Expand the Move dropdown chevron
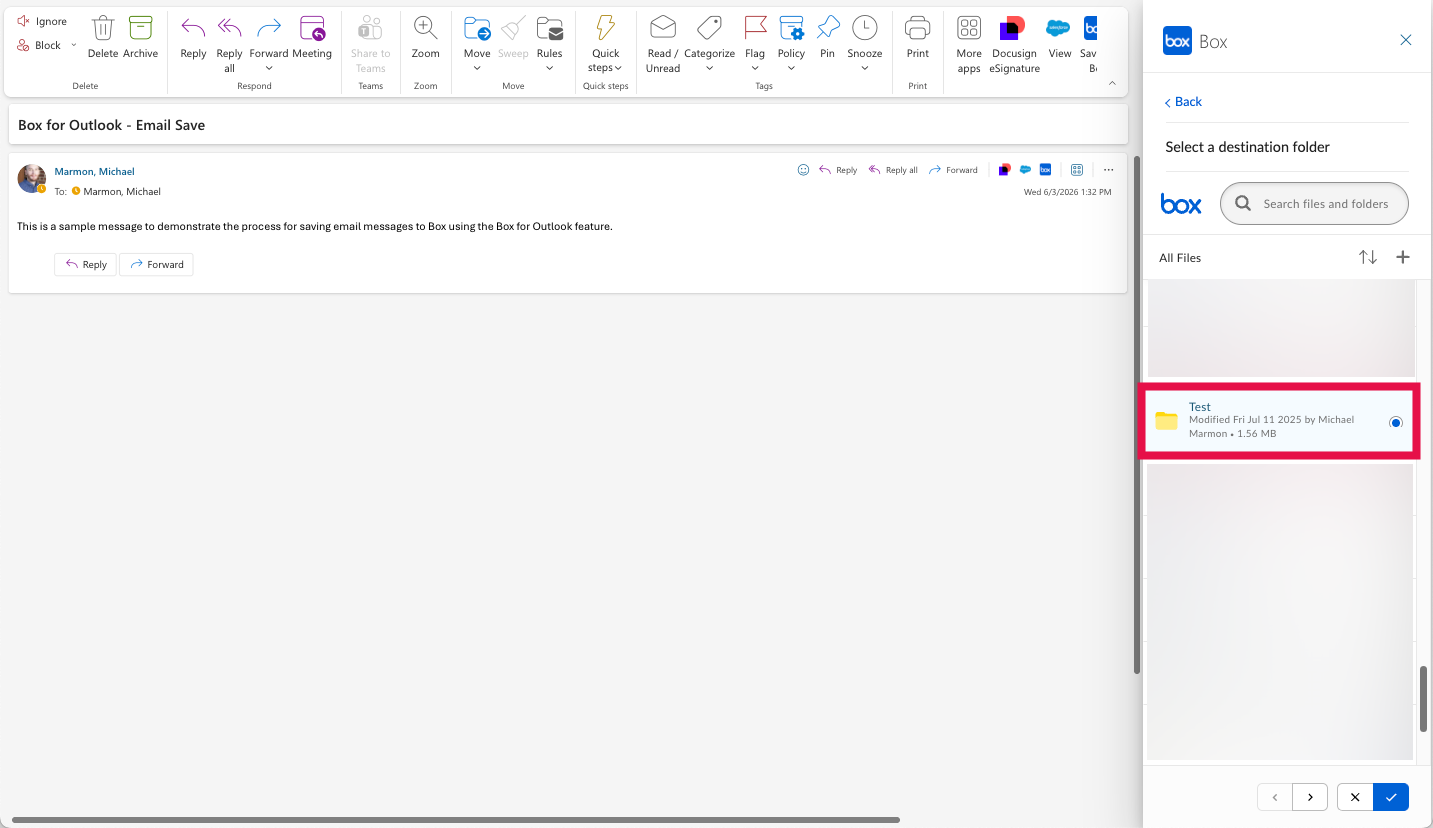This screenshot has width=1433, height=828. 477,68
